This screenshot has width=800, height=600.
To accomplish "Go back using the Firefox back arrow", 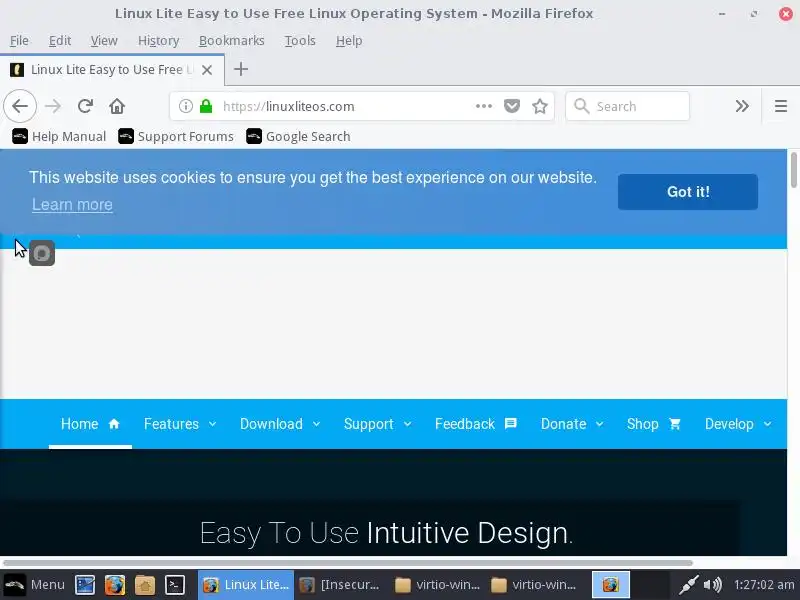I will coord(20,106).
